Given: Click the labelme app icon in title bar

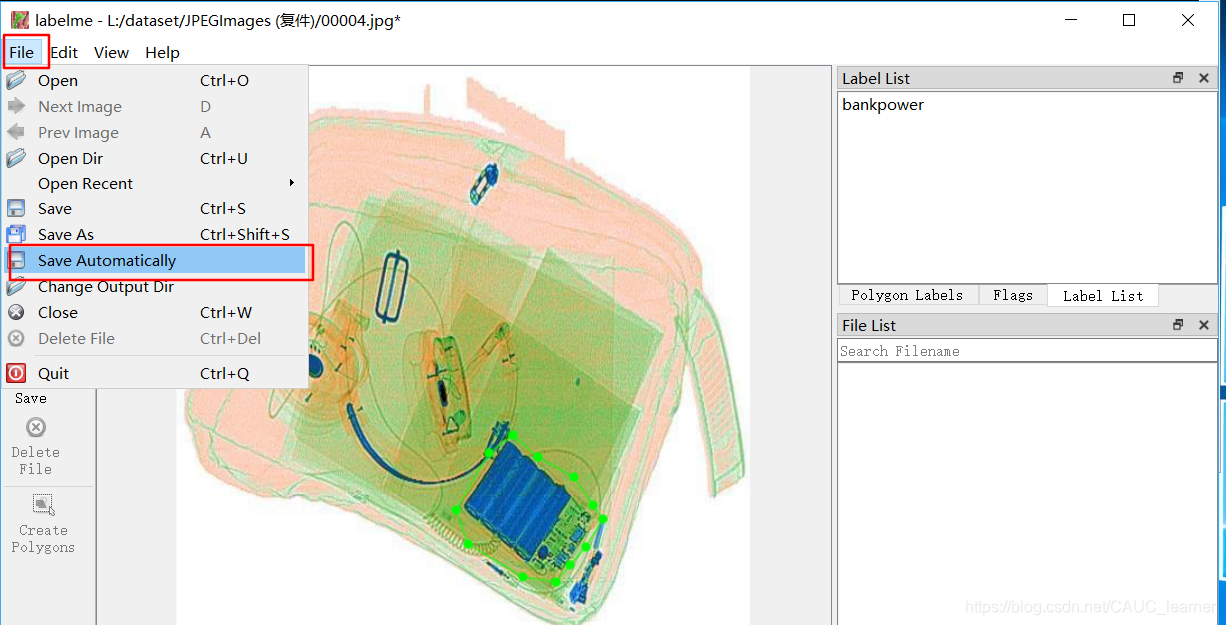Looking at the screenshot, I should click(19, 20).
